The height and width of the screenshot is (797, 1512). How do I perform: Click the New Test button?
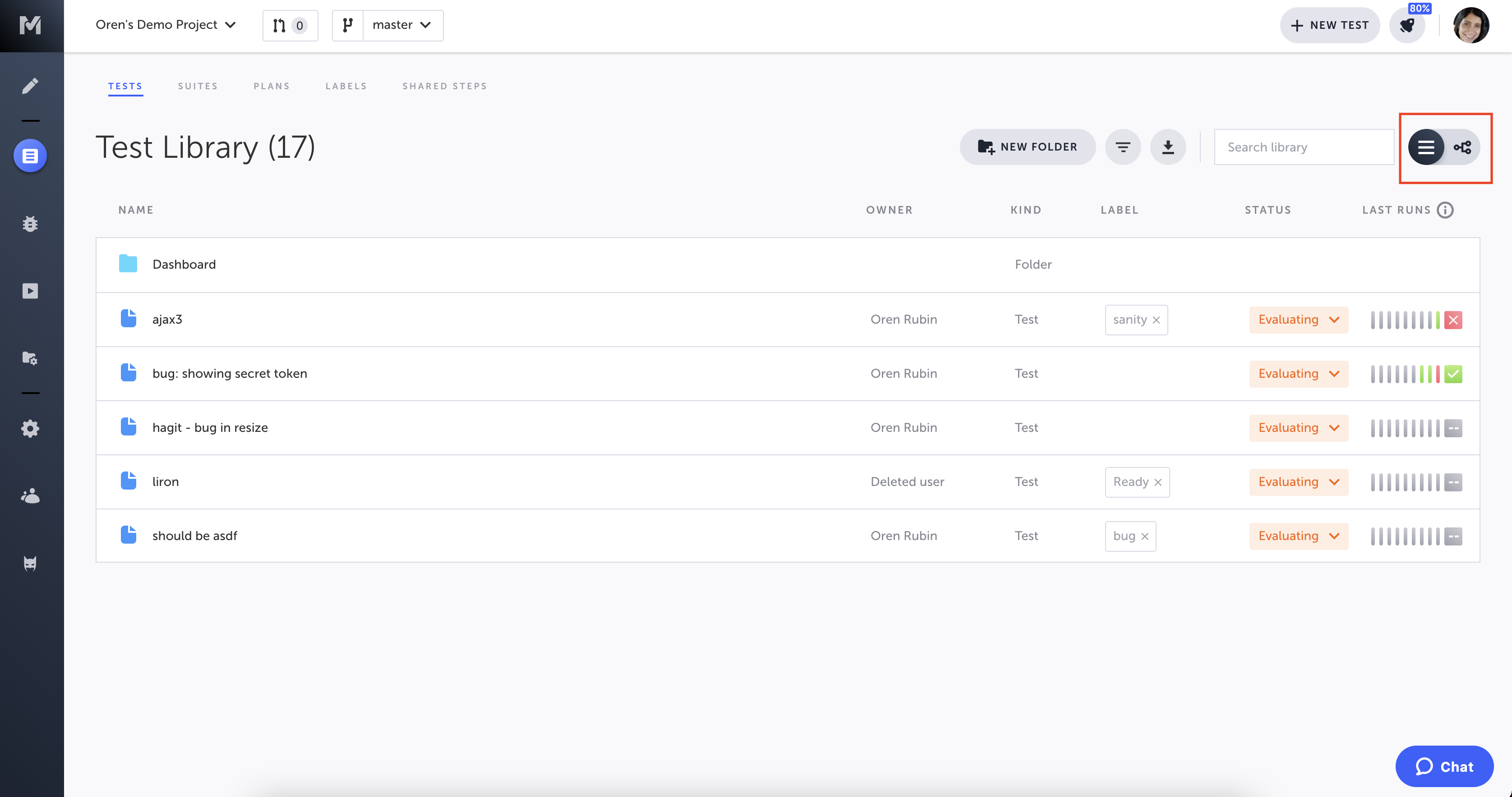[x=1329, y=25]
